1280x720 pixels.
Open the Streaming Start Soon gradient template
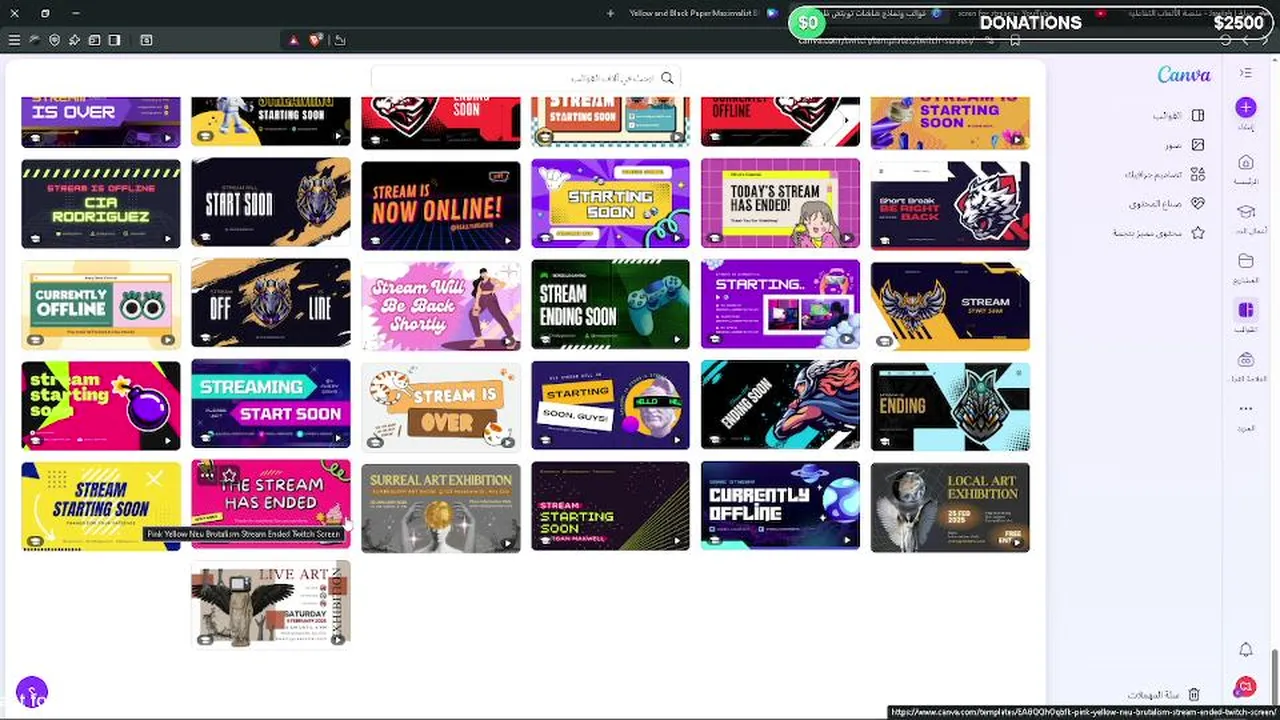tap(271, 405)
